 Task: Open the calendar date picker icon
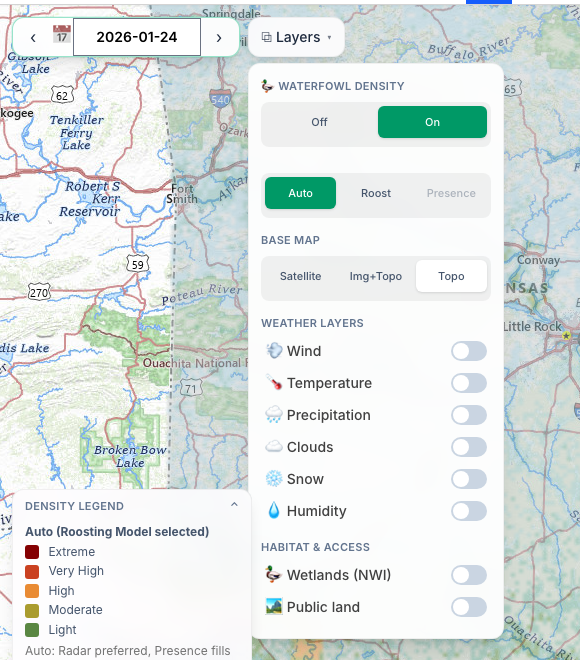(x=62, y=34)
